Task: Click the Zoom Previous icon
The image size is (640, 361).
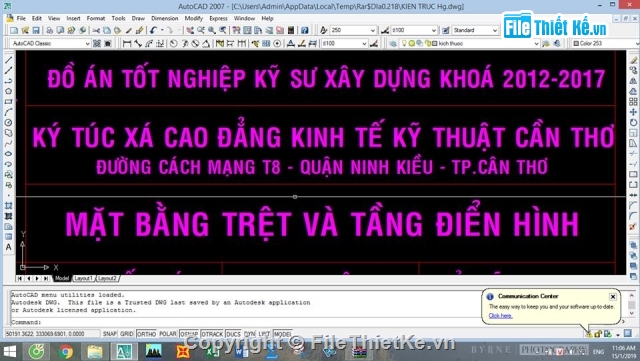Action: (x=222, y=30)
